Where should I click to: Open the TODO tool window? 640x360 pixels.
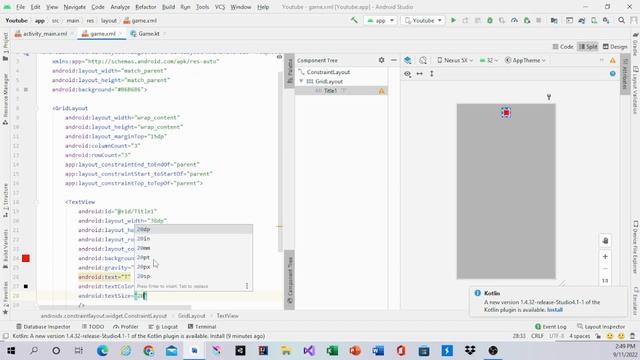93,327
